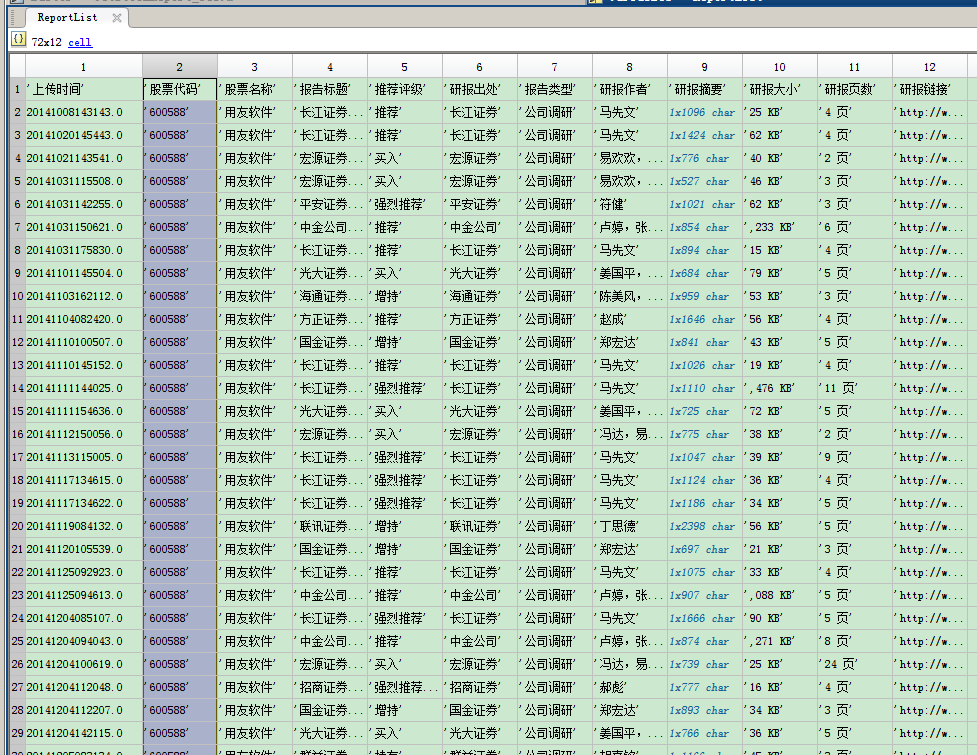The image size is (977, 755).
Task: Click the '研报链接' header cell
Action: 930,90
